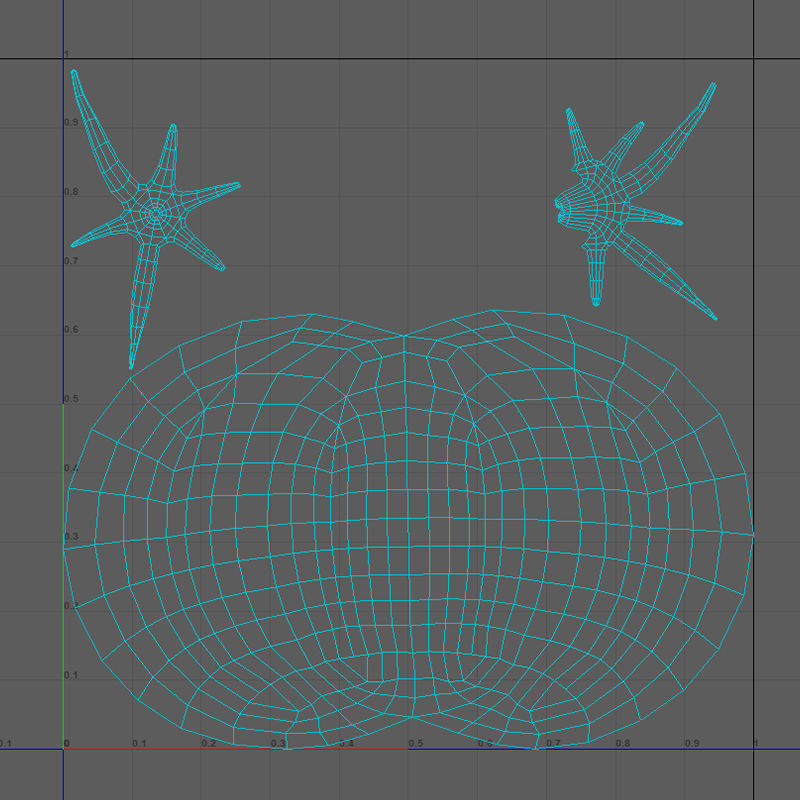Click the 0.1 label on the vertical axis
This screenshot has width=800, height=800.
[71, 675]
